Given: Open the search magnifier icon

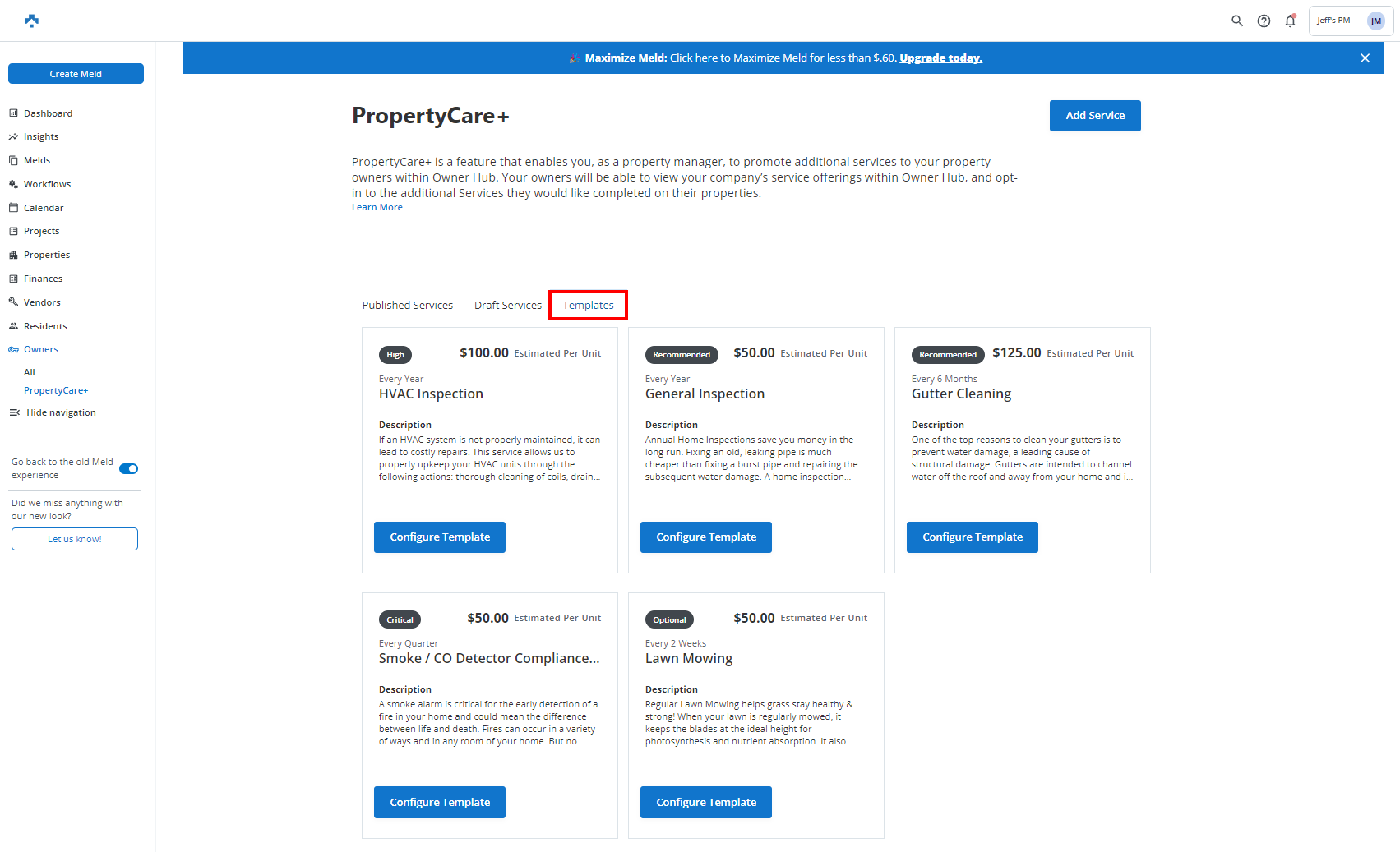Looking at the screenshot, I should pyautogui.click(x=1236, y=21).
